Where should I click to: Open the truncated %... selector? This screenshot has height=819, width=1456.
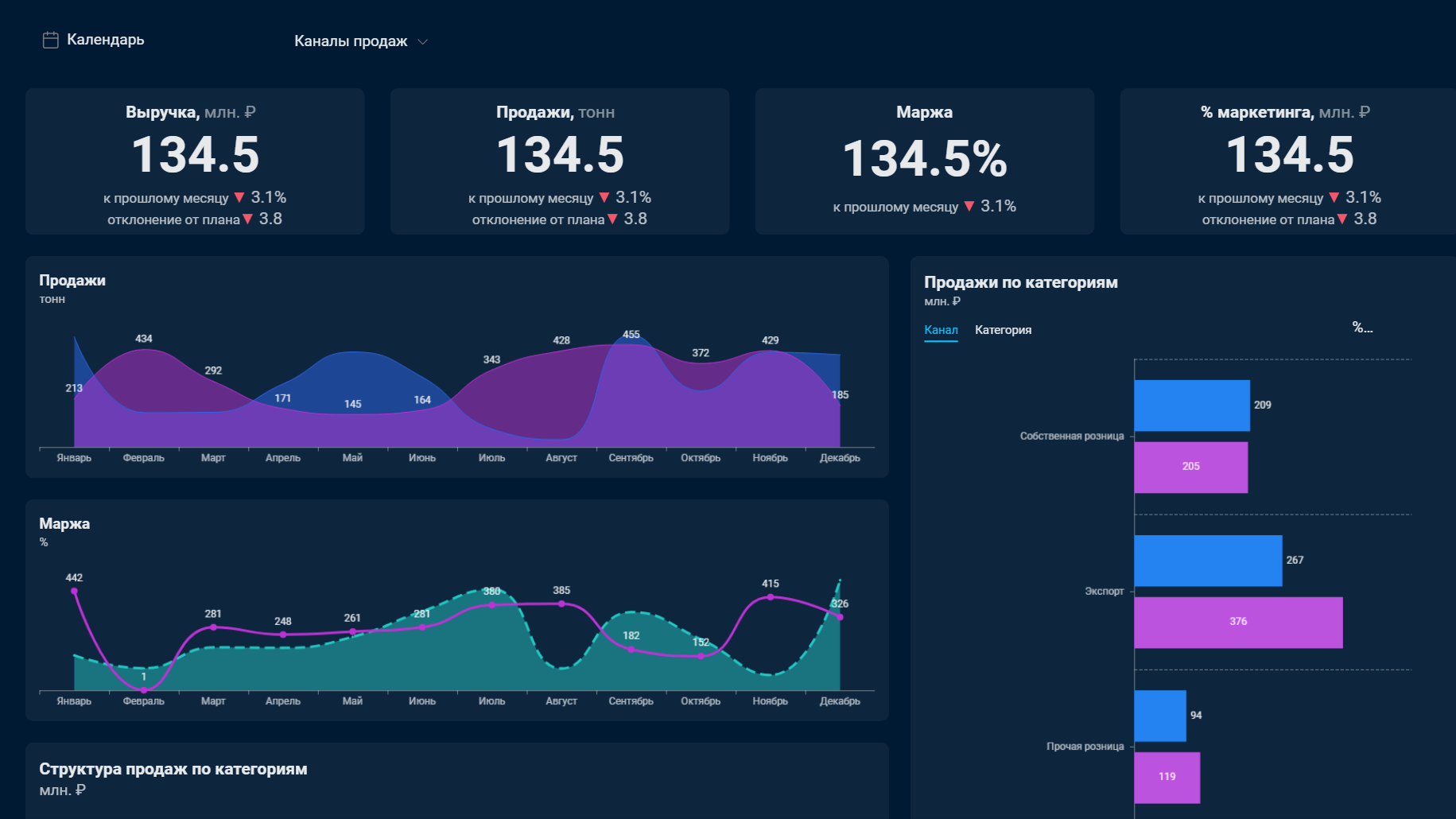1362,327
